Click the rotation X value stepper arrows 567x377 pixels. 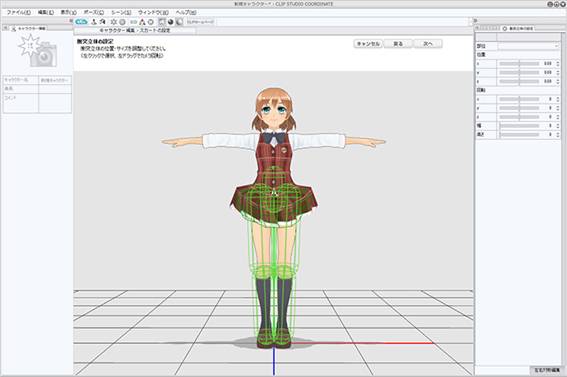click(558, 99)
